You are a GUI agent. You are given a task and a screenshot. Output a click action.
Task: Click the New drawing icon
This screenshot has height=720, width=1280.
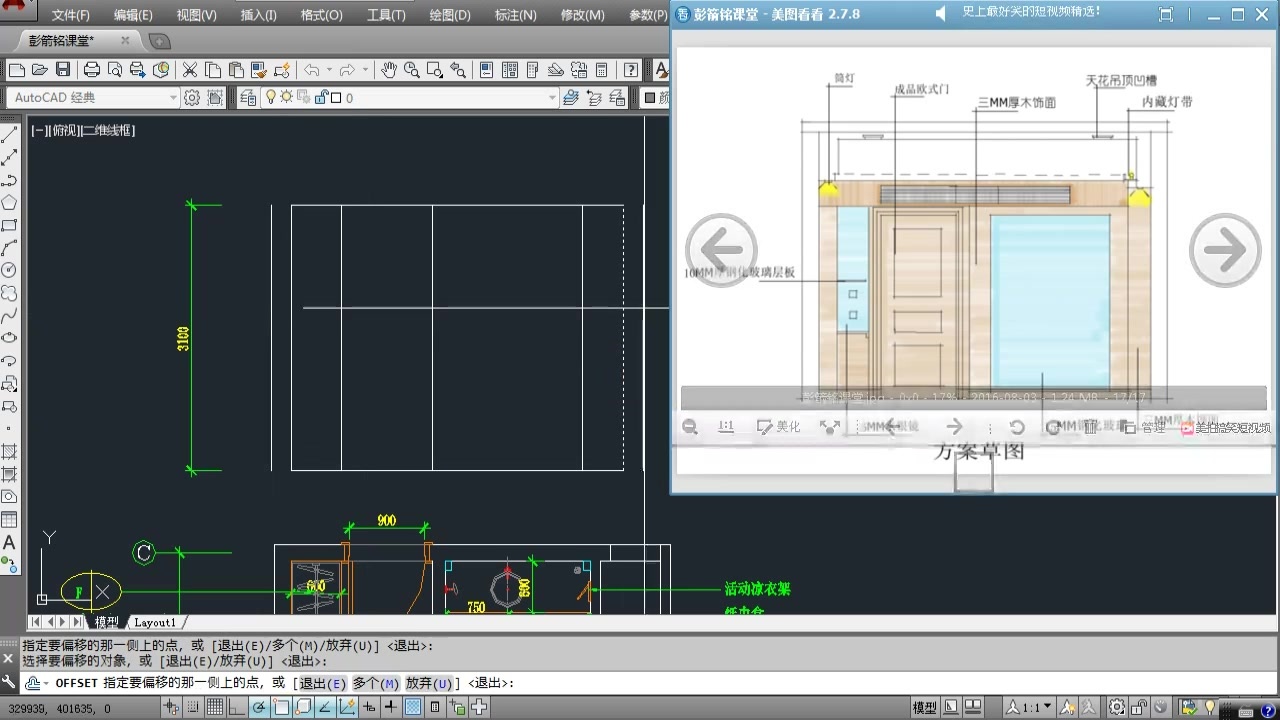coord(16,70)
